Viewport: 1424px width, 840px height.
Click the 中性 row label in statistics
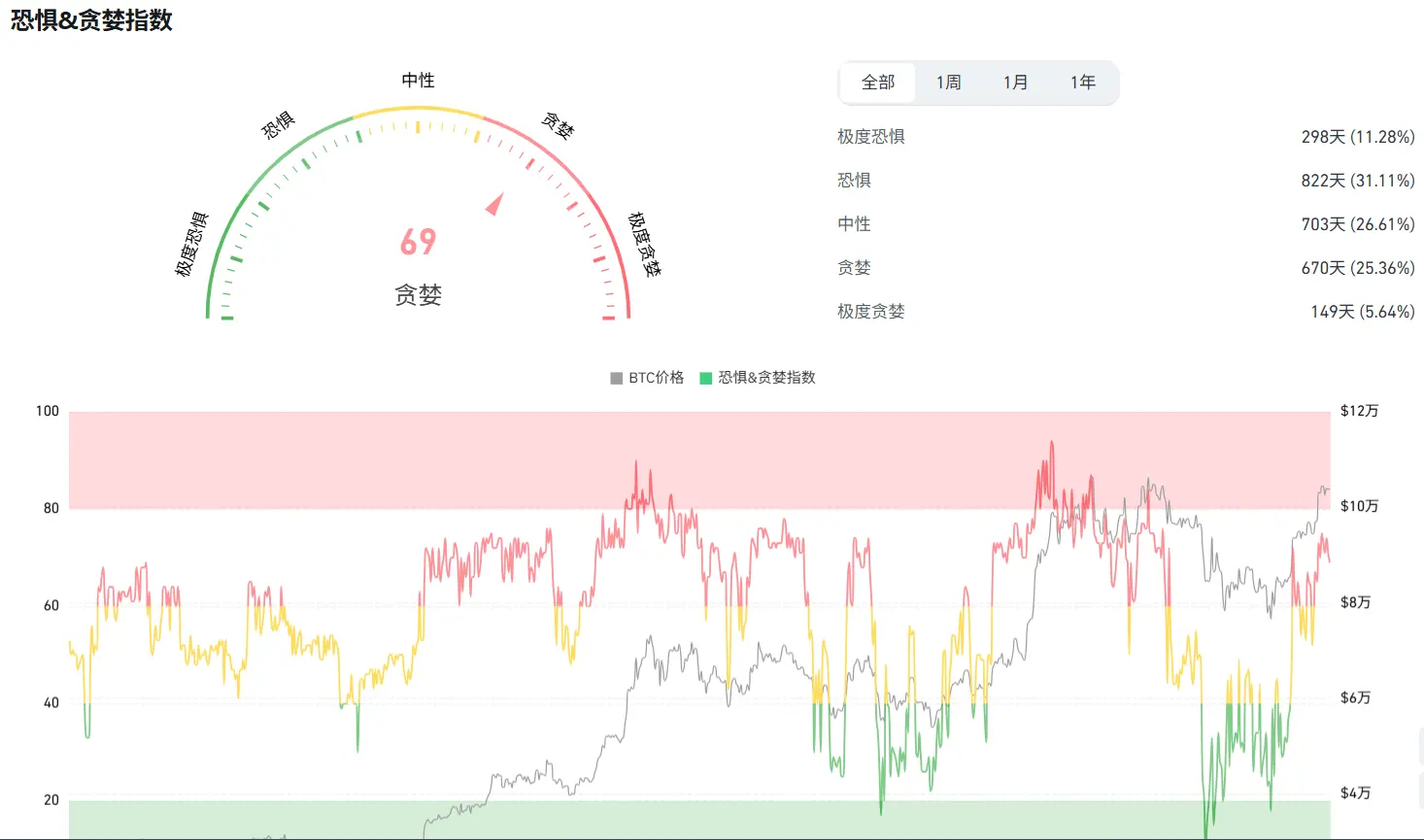tap(855, 224)
